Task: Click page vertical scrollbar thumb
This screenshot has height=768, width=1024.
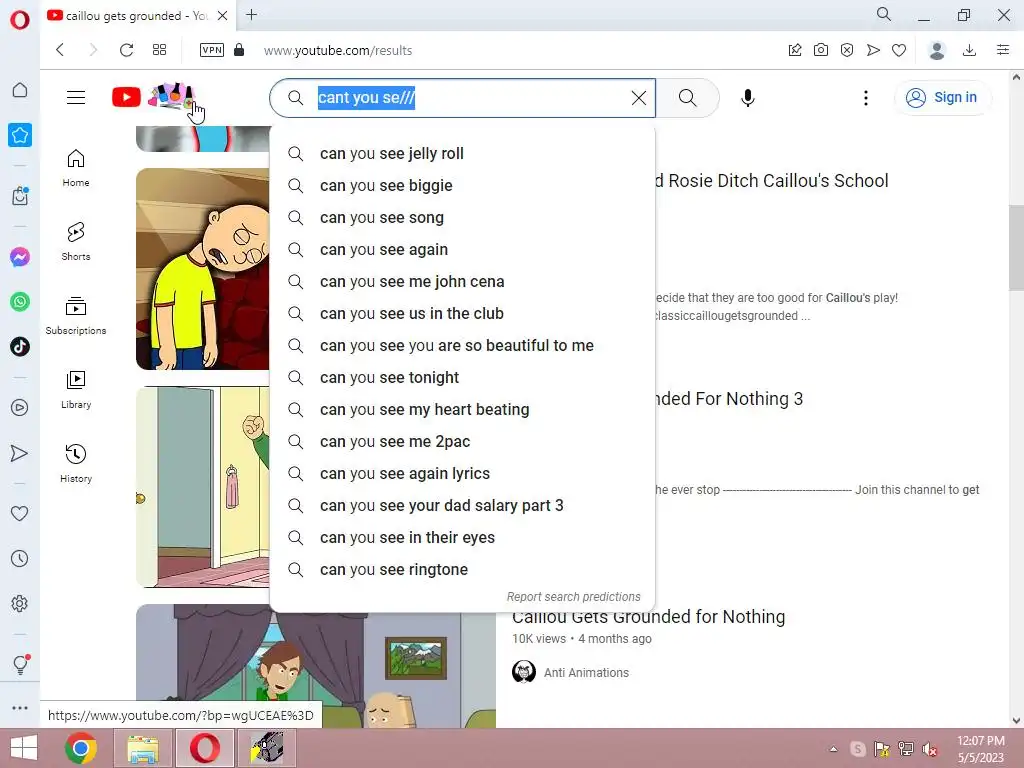Action: 1016,248
